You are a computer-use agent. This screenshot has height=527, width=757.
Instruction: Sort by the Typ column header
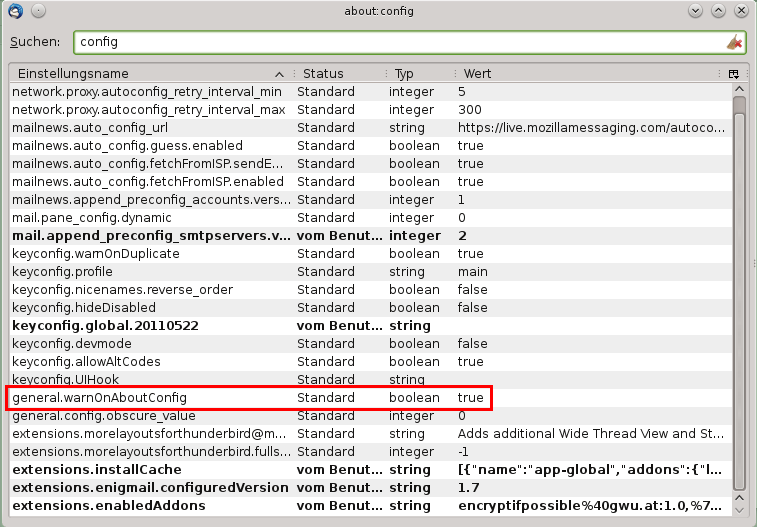[418, 74]
